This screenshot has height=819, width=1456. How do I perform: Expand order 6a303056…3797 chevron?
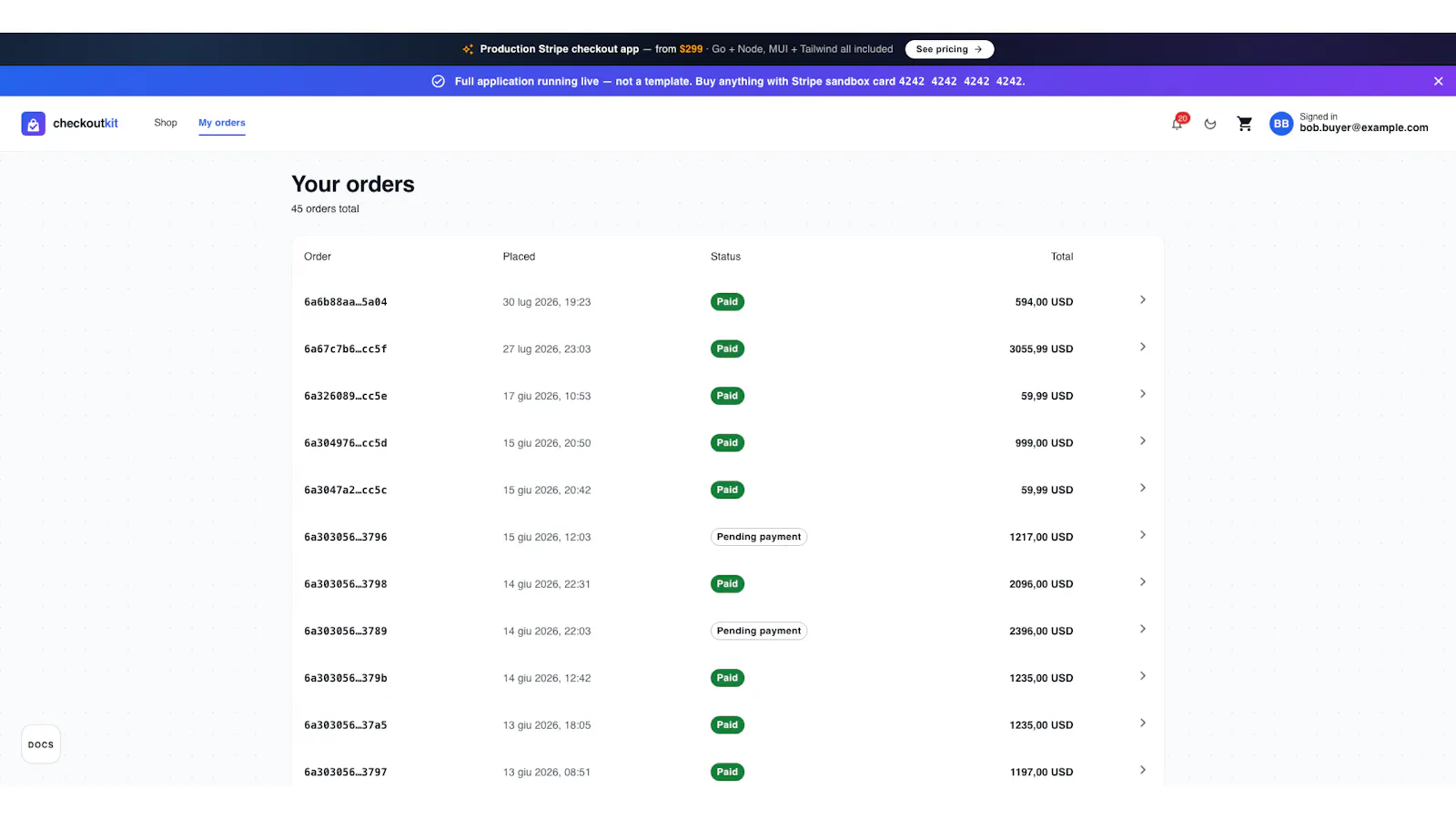pos(1143,770)
